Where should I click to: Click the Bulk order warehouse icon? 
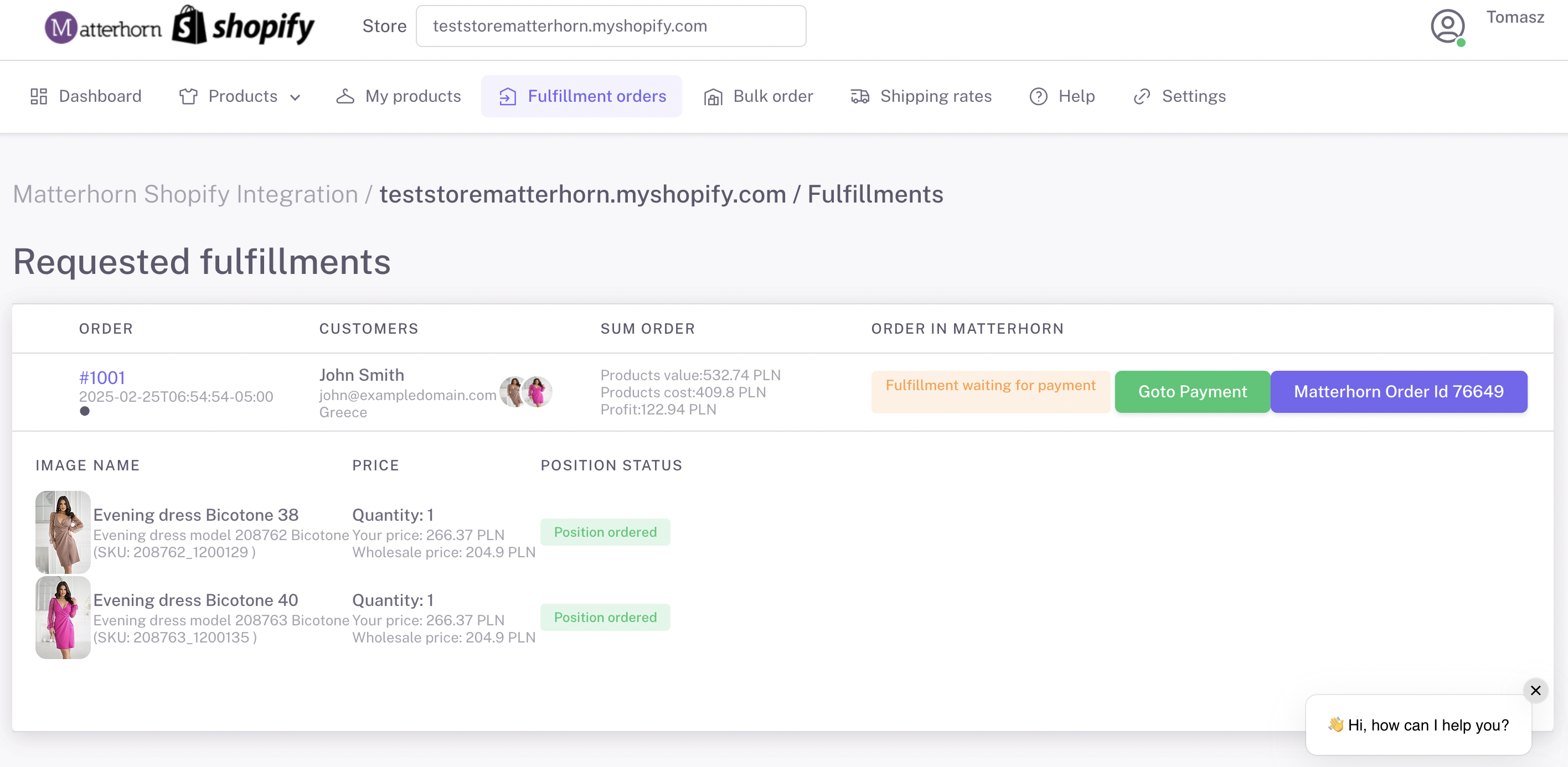click(x=713, y=97)
